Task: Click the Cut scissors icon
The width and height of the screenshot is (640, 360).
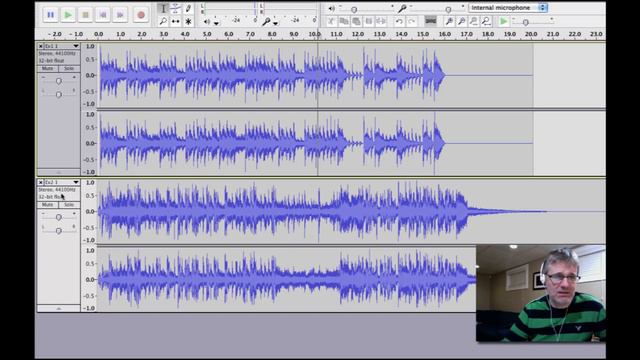Action: 331,21
